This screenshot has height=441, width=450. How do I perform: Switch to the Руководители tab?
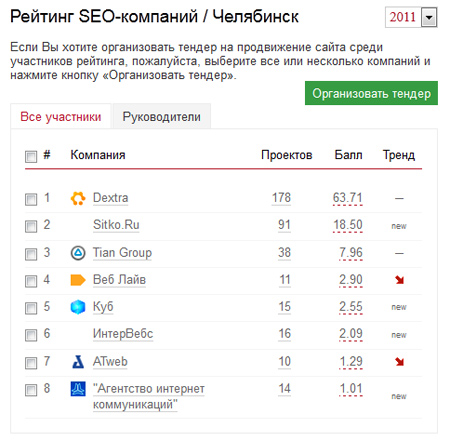(x=162, y=116)
